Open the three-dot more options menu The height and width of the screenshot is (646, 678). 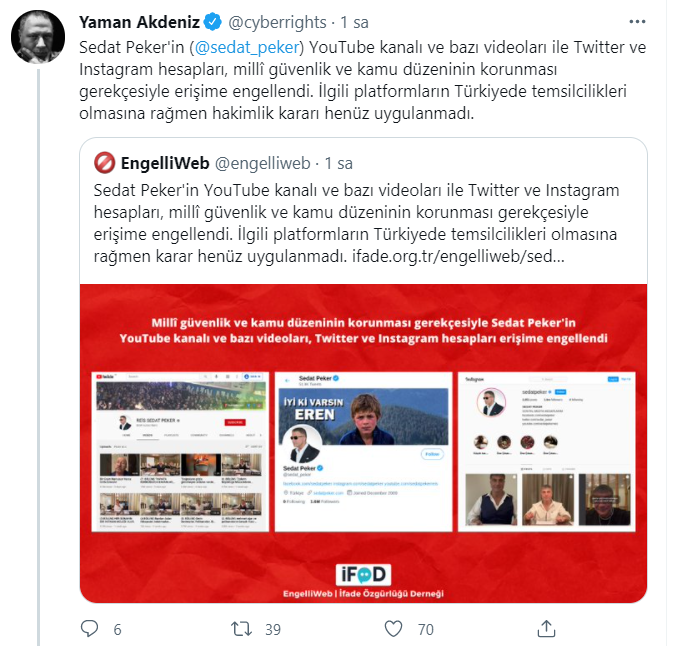coord(637,22)
